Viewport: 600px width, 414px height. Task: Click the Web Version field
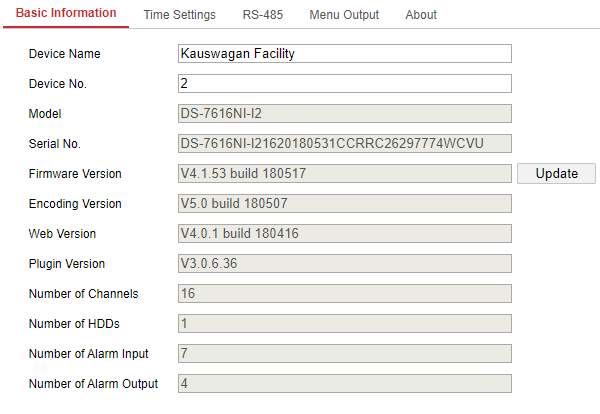[344, 234]
